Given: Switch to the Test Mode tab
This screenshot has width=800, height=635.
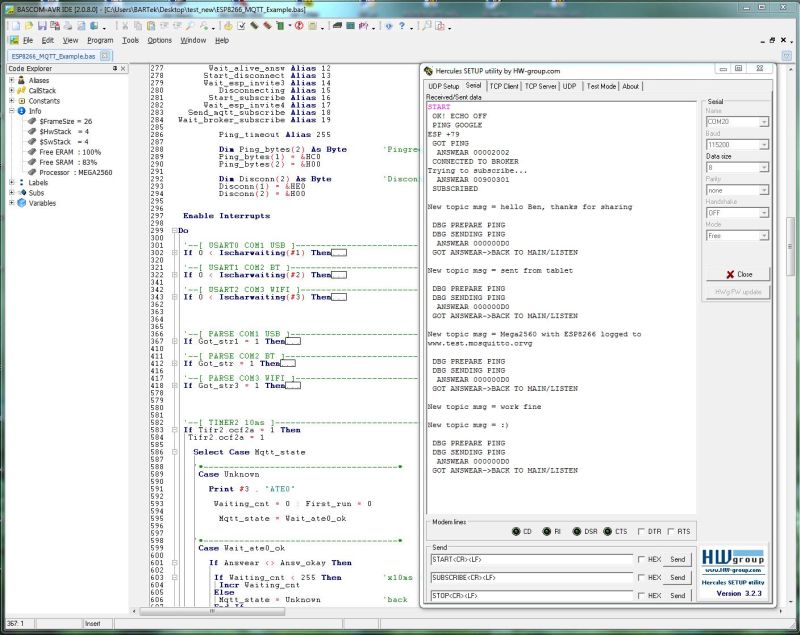Looking at the screenshot, I should 601,86.
